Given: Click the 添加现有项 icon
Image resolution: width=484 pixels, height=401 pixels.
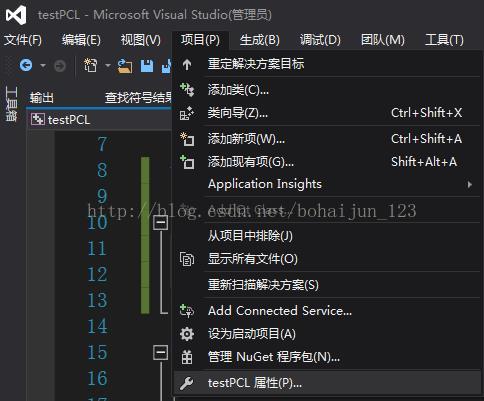Looking at the screenshot, I should tap(187, 162).
